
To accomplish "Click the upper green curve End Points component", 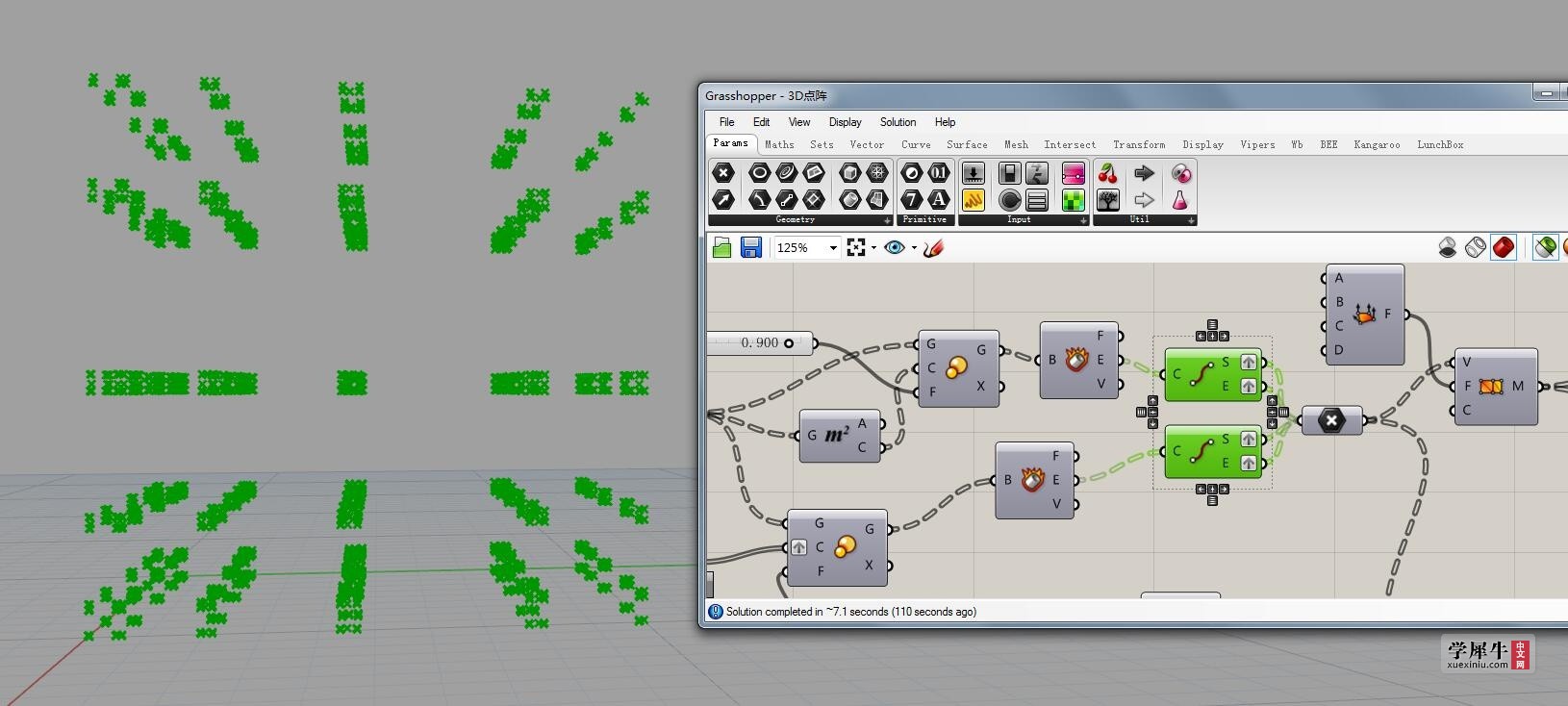I will pyautogui.click(x=1213, y=374).
